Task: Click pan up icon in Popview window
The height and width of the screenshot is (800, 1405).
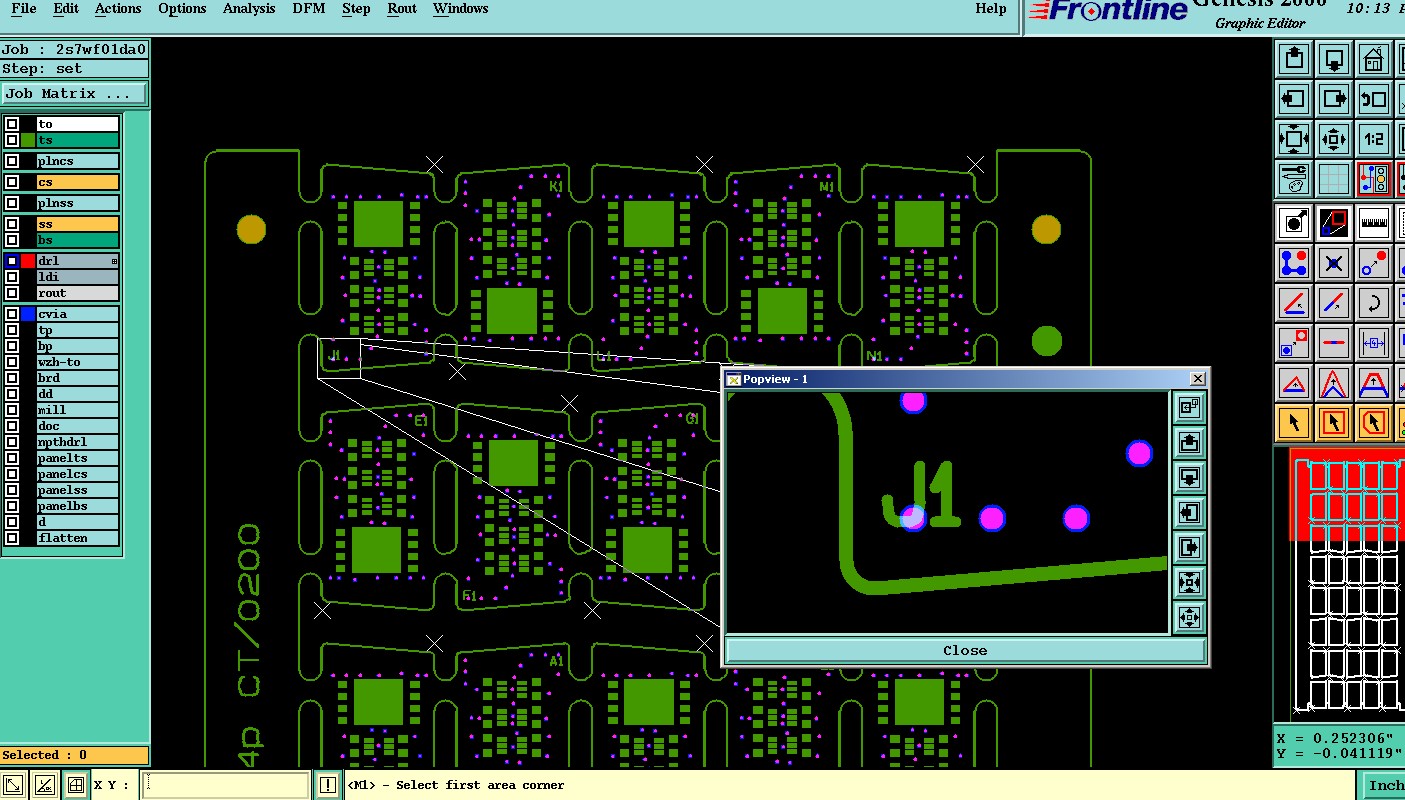Action: [1189, 442]
